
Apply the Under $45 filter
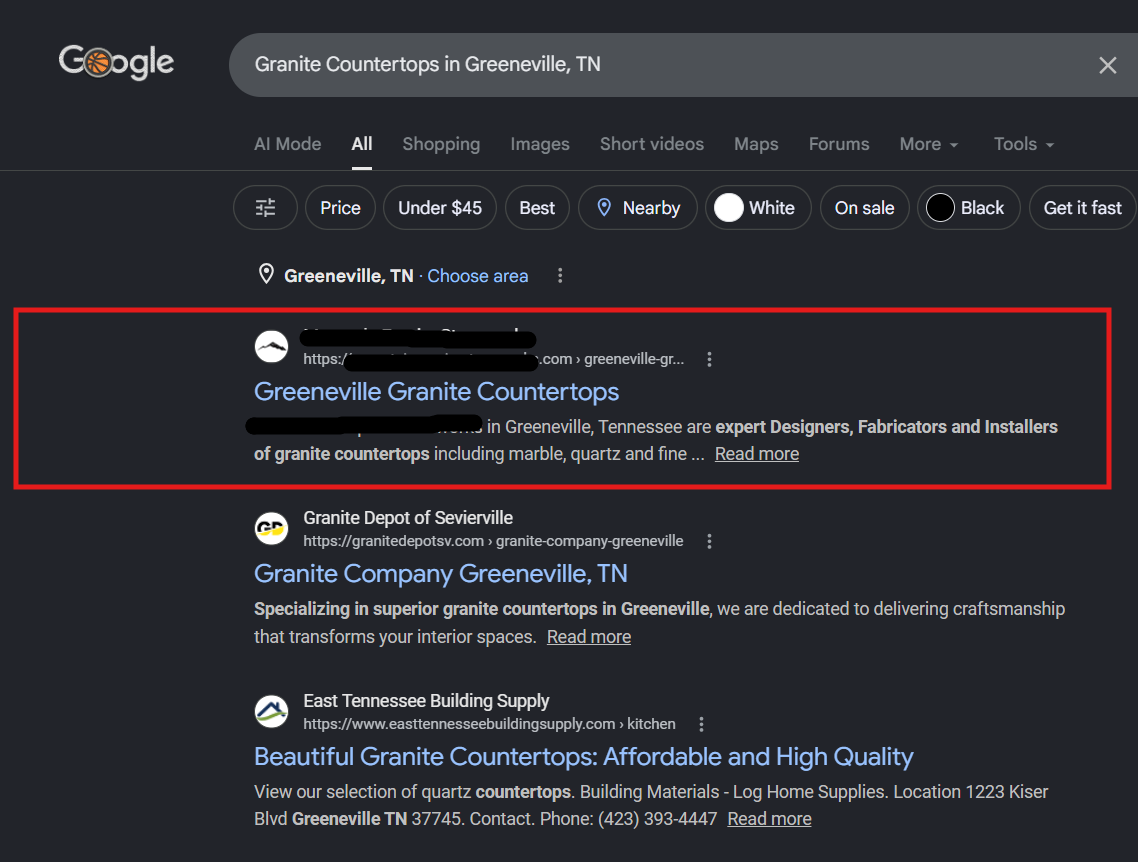click(x=440, y=208)
